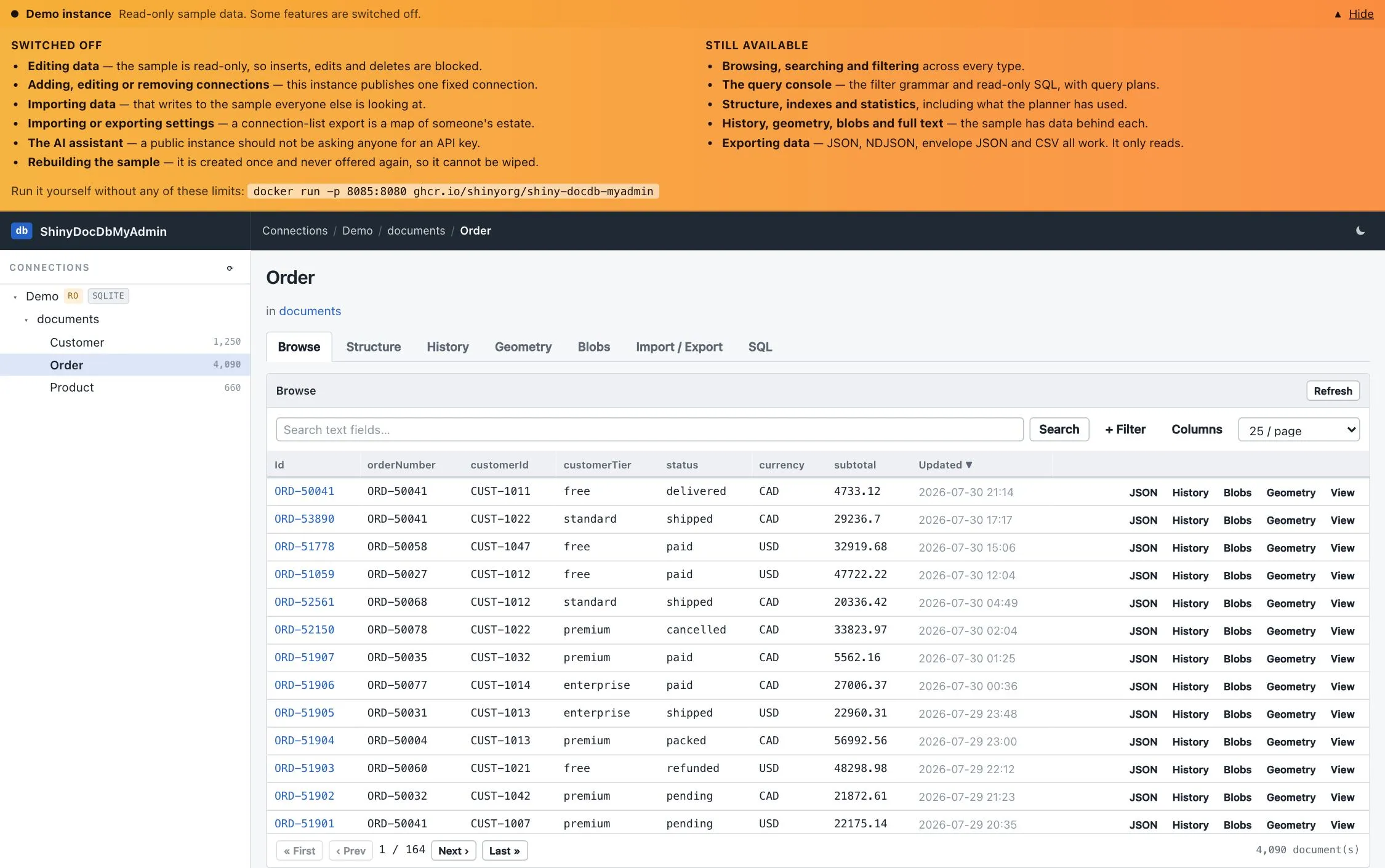Show History for row ORD-52561
The image size is (1385, 868).
(1190, 603)
